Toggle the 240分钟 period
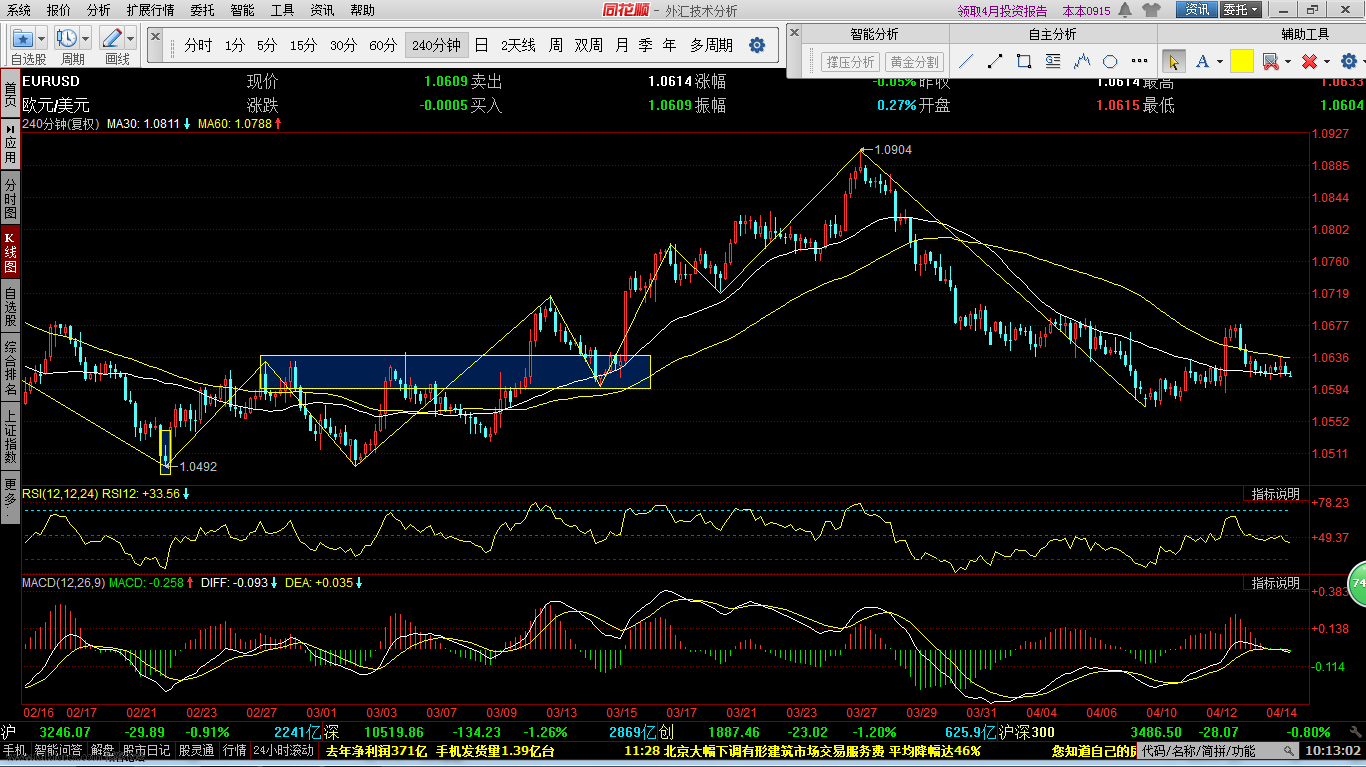The image size is (1366, 767). [x=436, y=45]
